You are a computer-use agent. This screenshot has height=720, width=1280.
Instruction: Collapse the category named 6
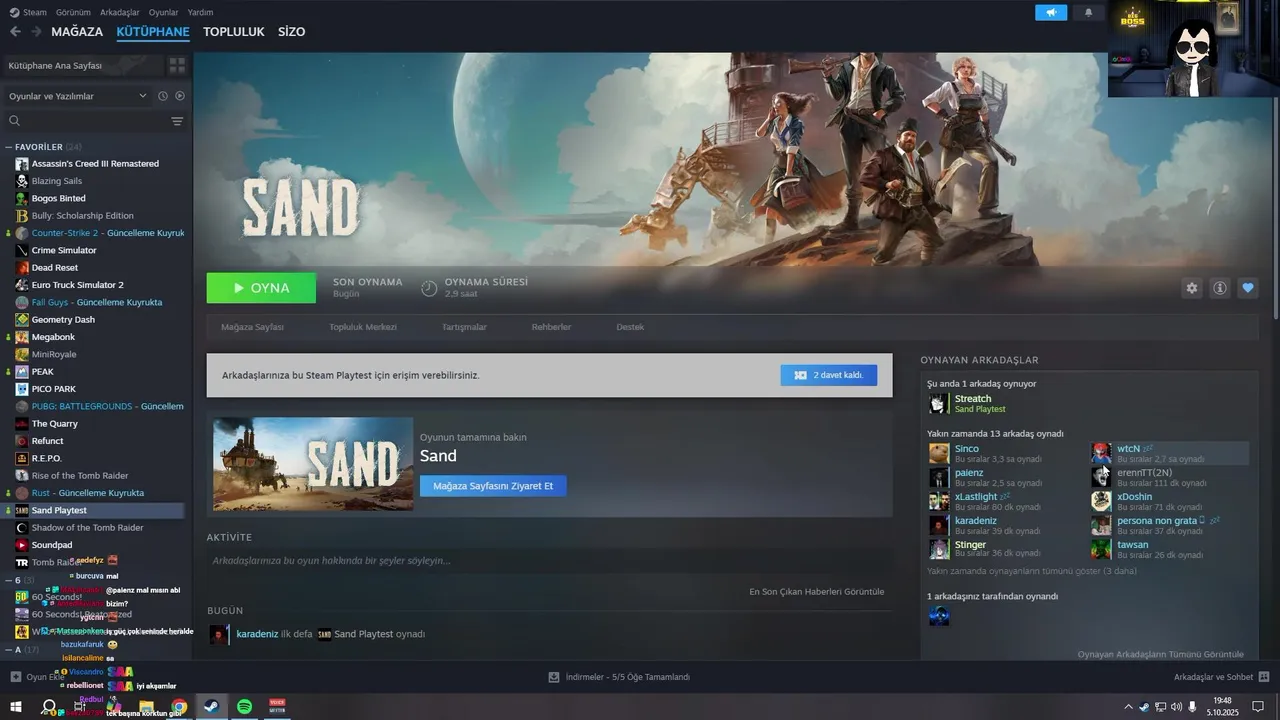tap(9, 580)
